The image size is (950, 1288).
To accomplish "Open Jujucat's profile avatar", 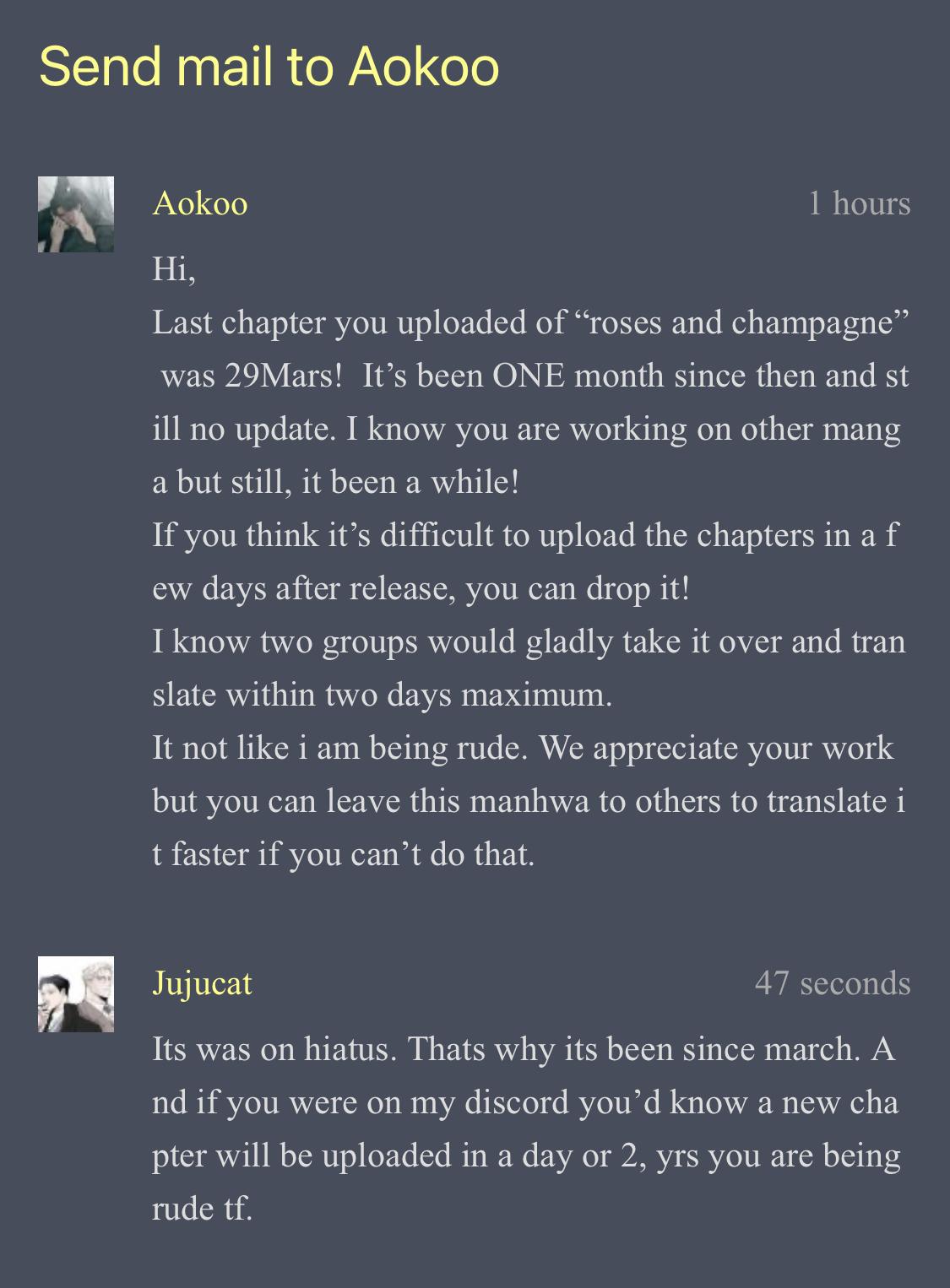I will tap(75, 994).
